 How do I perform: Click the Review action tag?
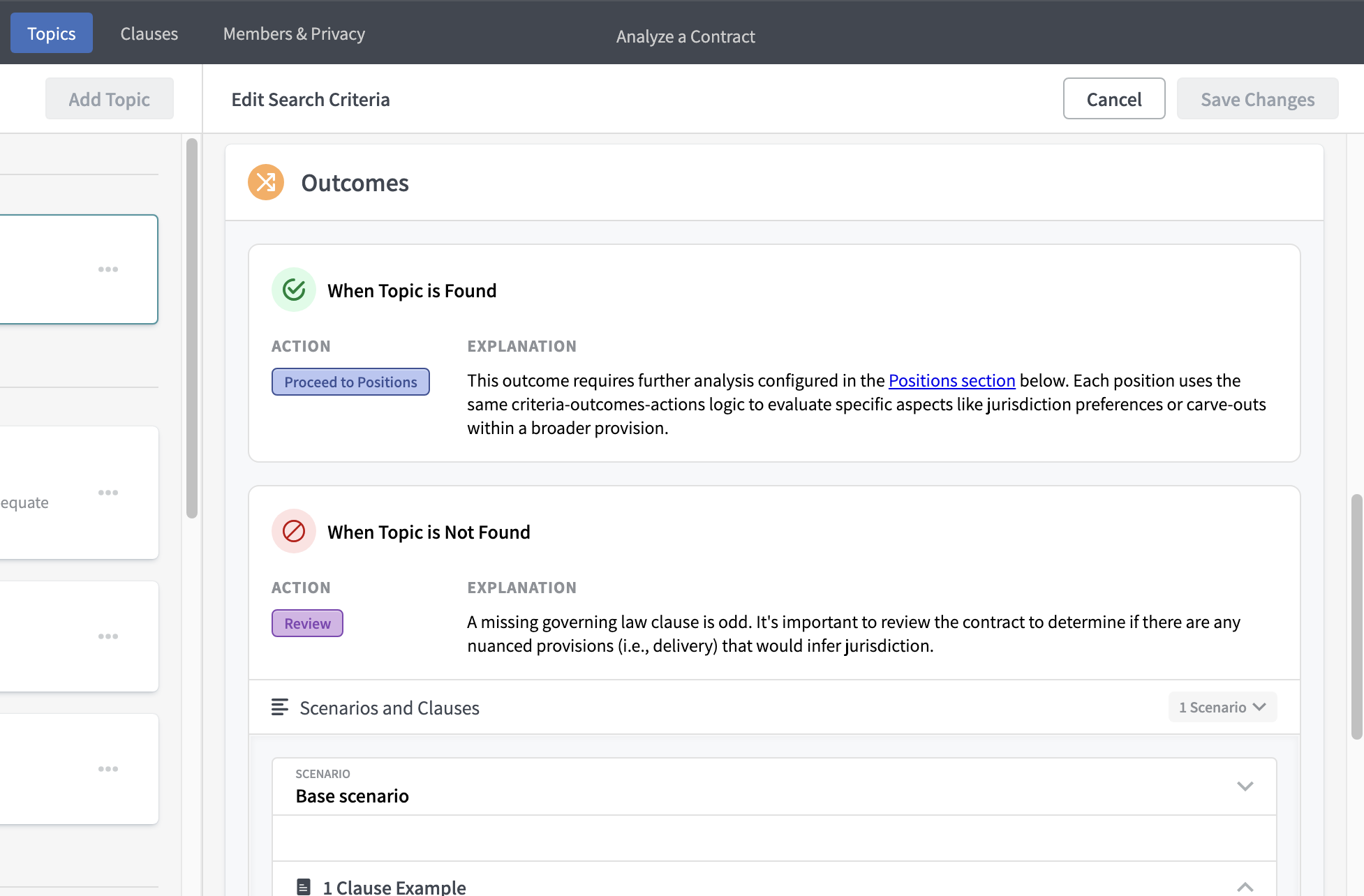click(x=307, y=623)
